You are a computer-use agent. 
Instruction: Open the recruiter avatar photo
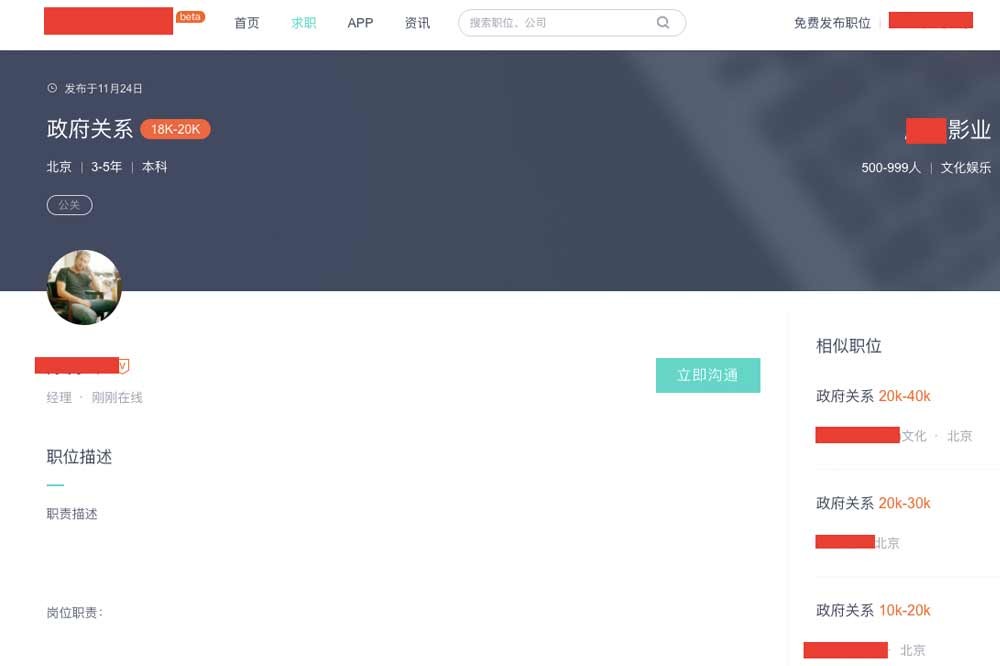pos(84,287)
